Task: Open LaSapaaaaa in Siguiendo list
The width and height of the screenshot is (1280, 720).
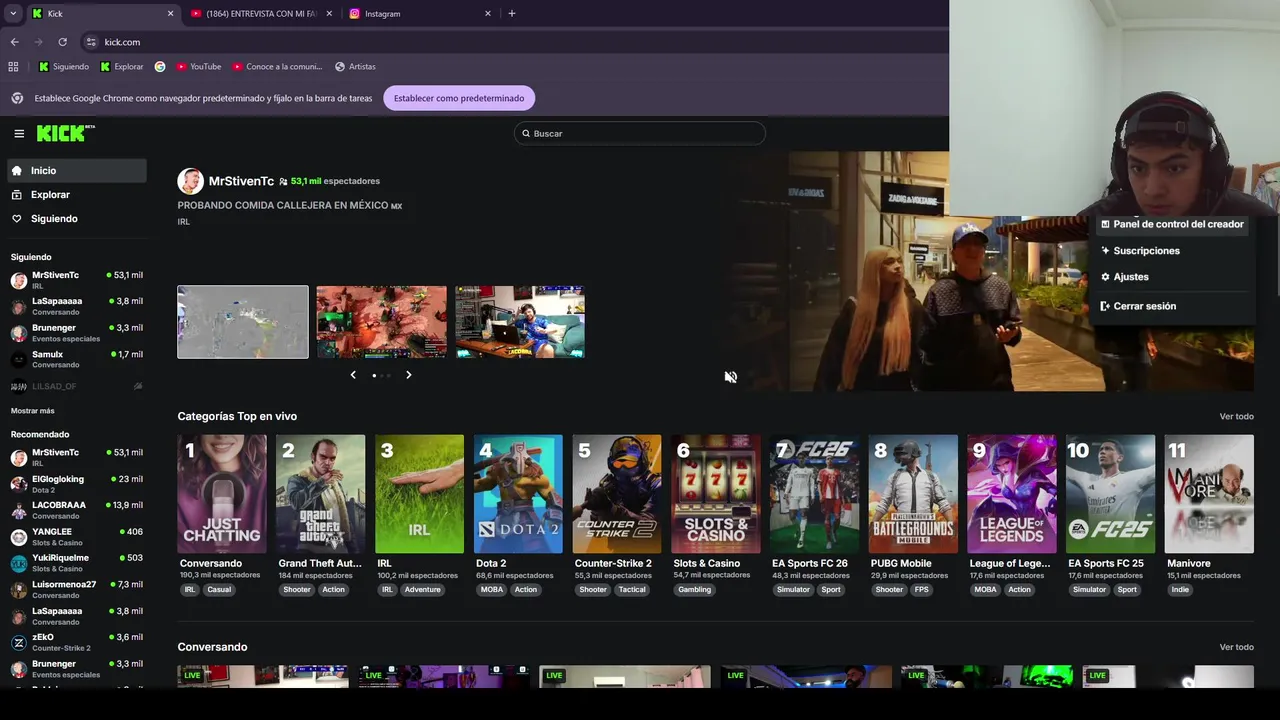Action: [x=77, y=306]
